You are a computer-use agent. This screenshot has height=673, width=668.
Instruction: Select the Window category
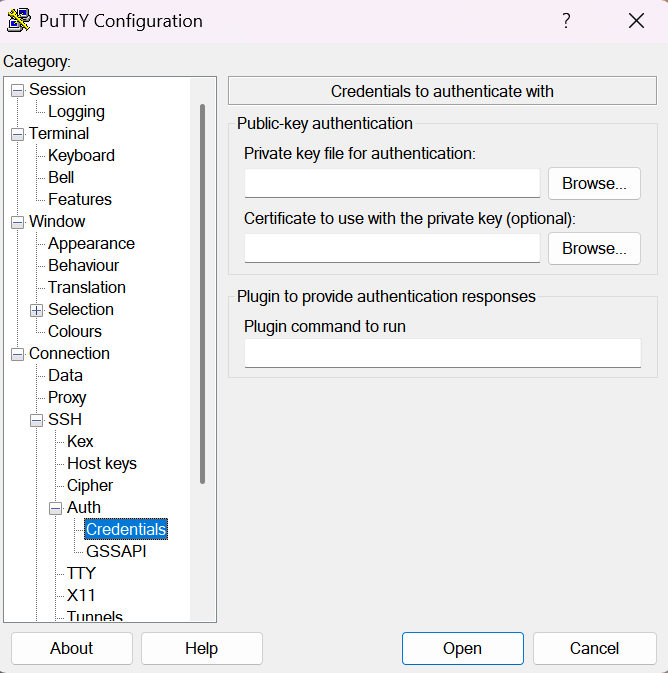57,221
